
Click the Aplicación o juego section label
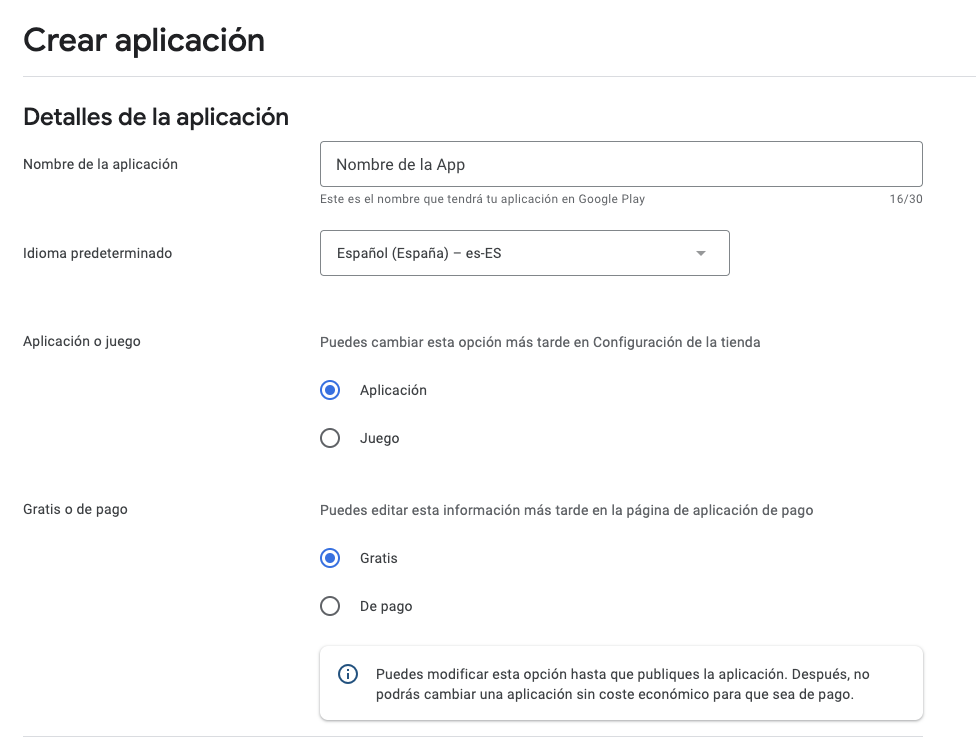point(82,342)
